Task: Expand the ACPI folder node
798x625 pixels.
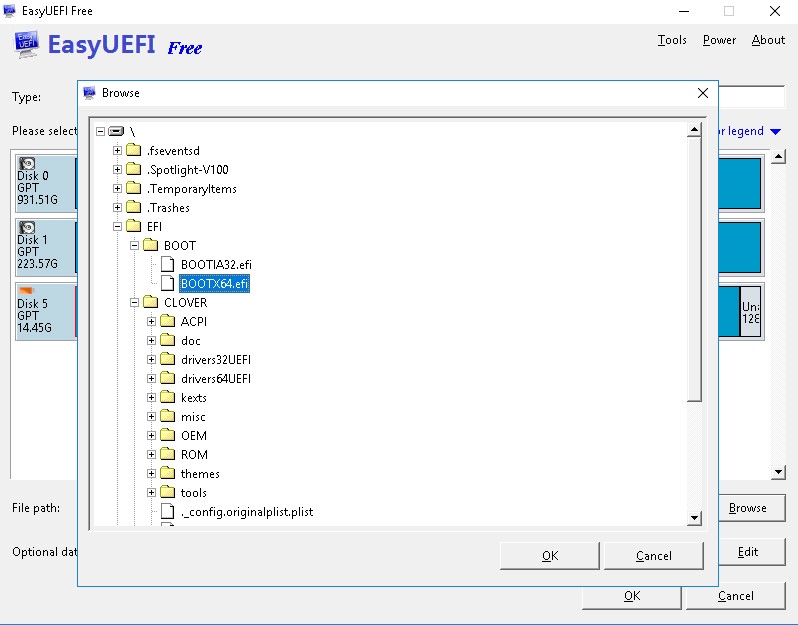Action: [151, 321]
